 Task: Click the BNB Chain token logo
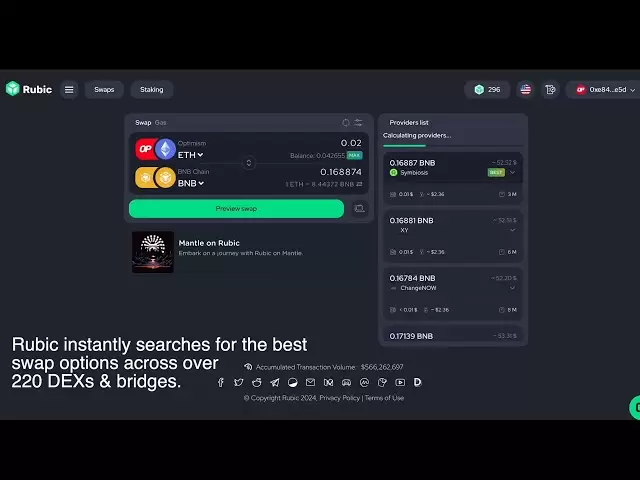(156, 178)
